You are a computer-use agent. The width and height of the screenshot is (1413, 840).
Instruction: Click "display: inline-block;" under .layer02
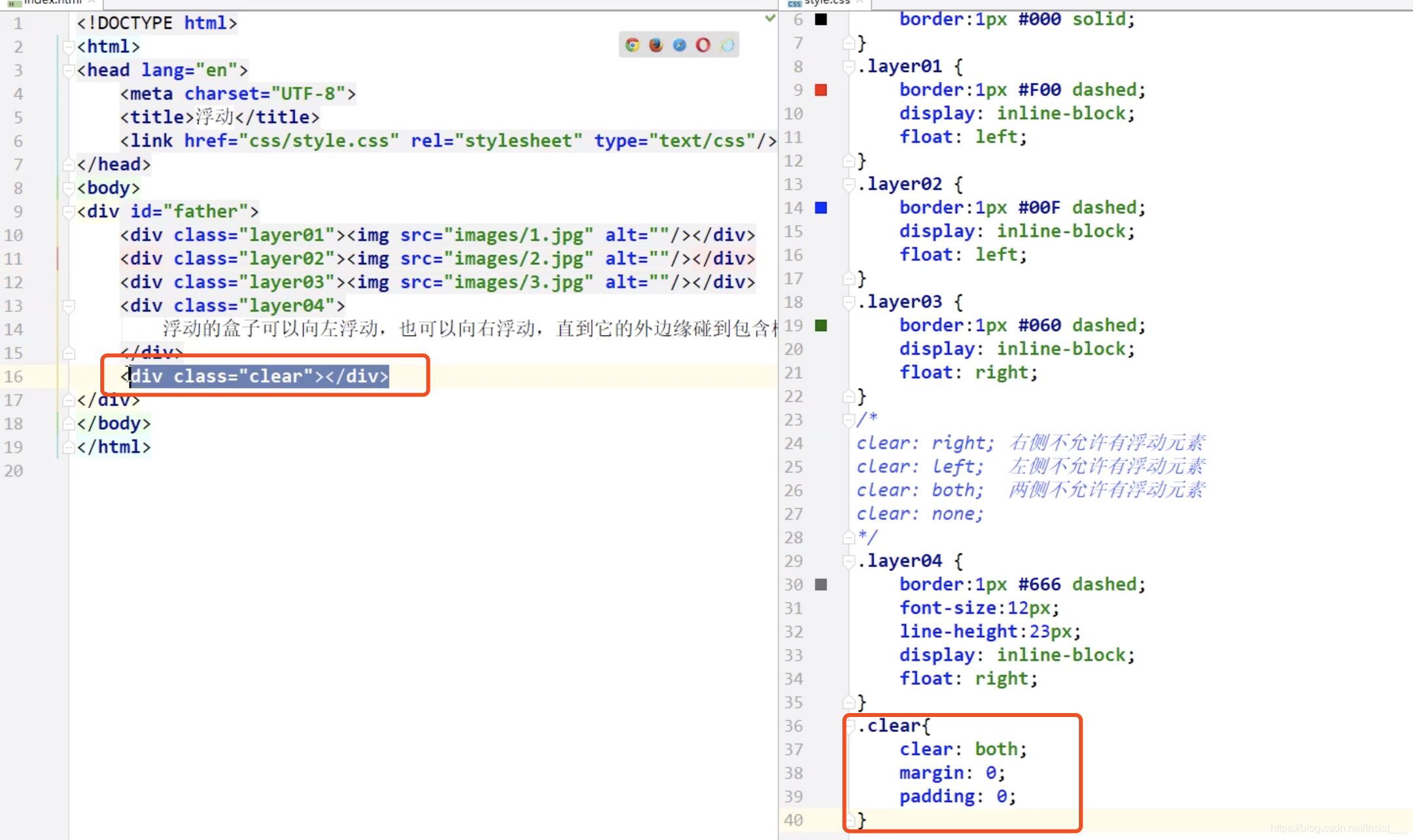(1017, 232)
